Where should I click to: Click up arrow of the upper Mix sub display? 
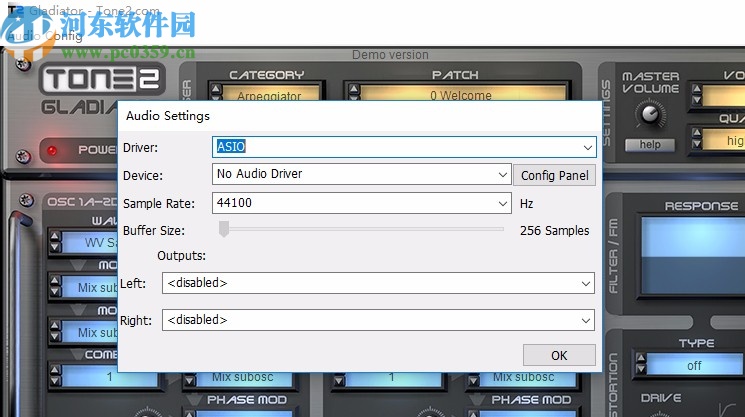55,280
